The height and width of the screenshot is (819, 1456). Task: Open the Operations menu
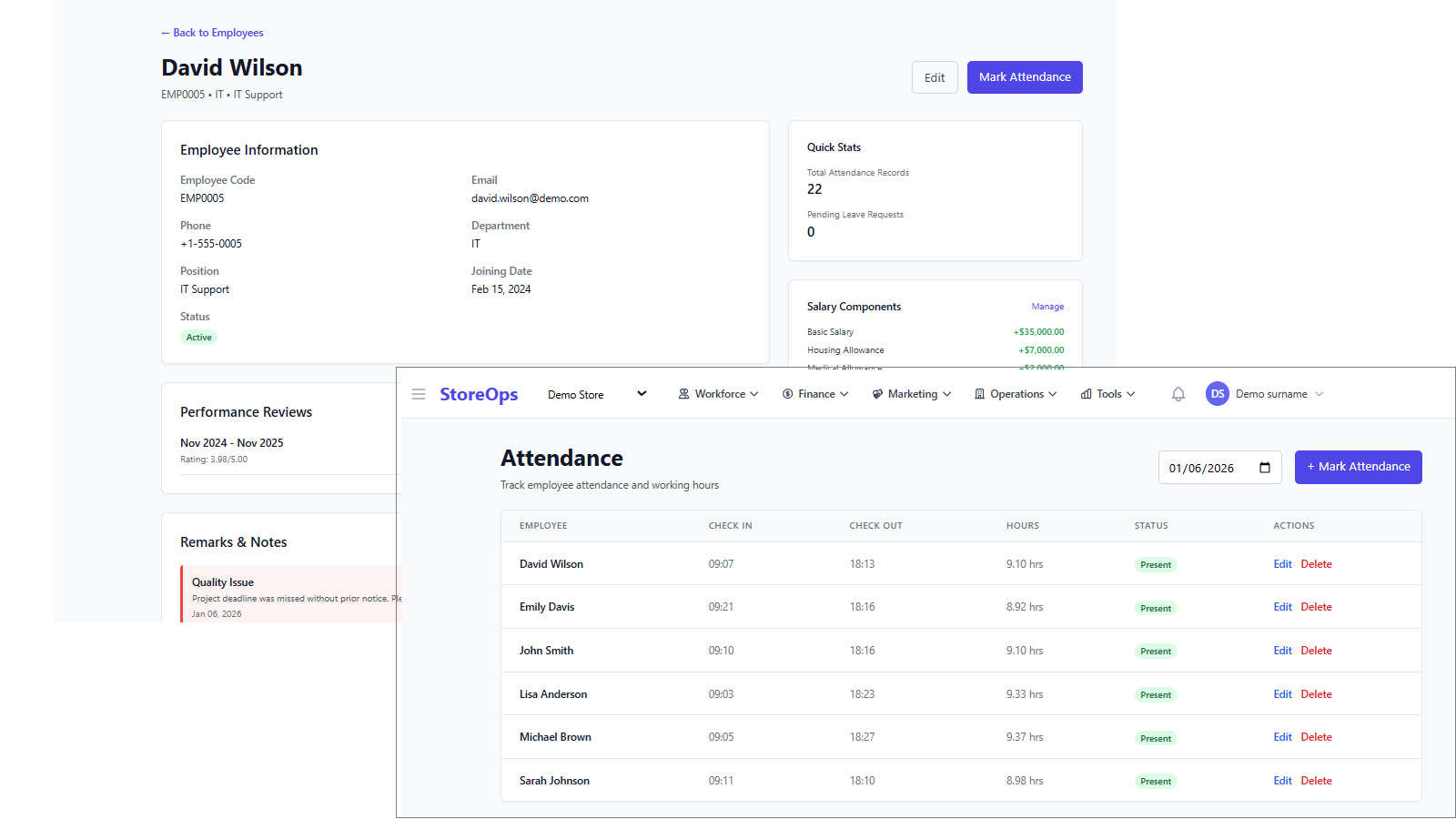[x=1016, y=394]
